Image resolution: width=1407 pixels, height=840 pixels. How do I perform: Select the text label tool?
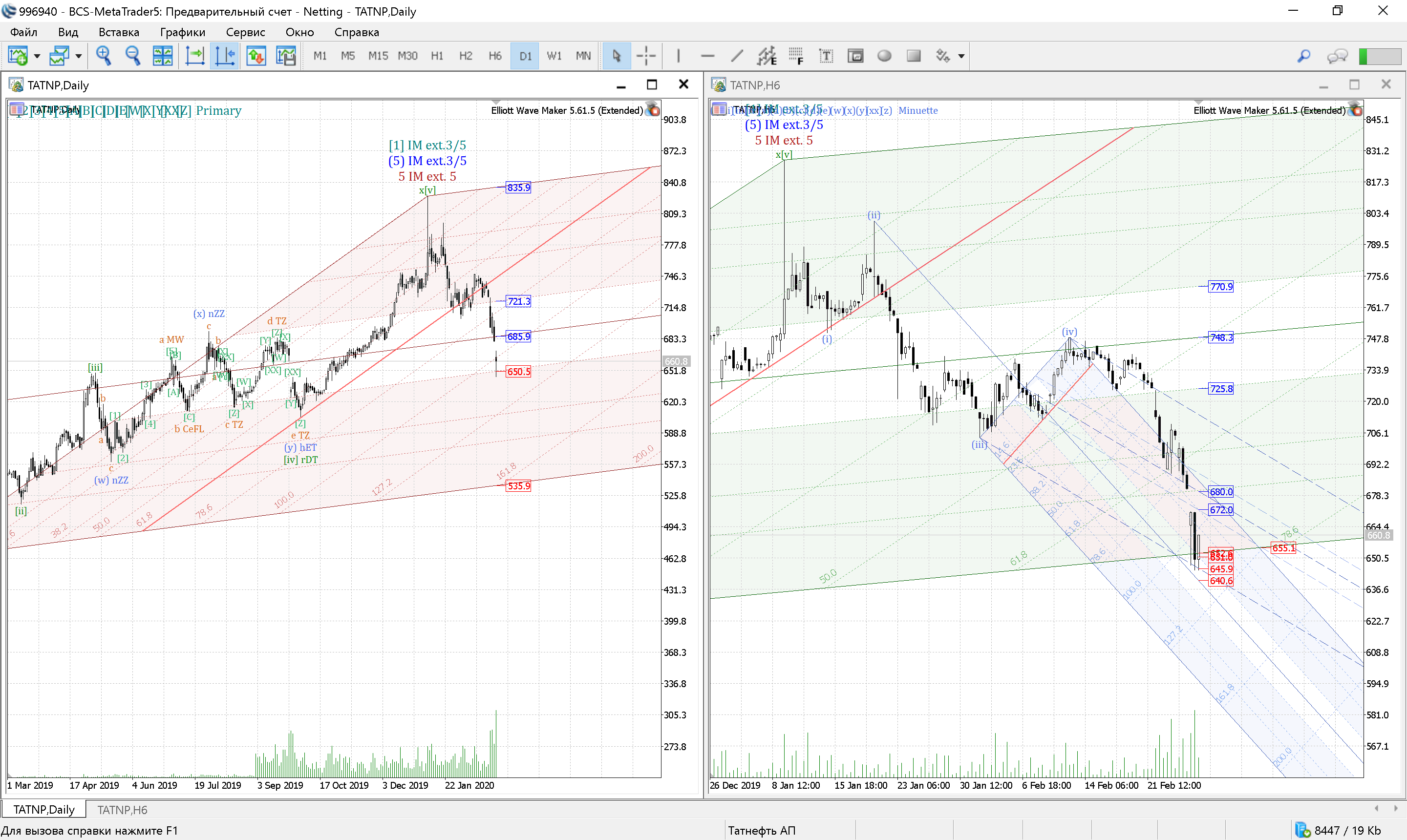[x=826, y=56]
